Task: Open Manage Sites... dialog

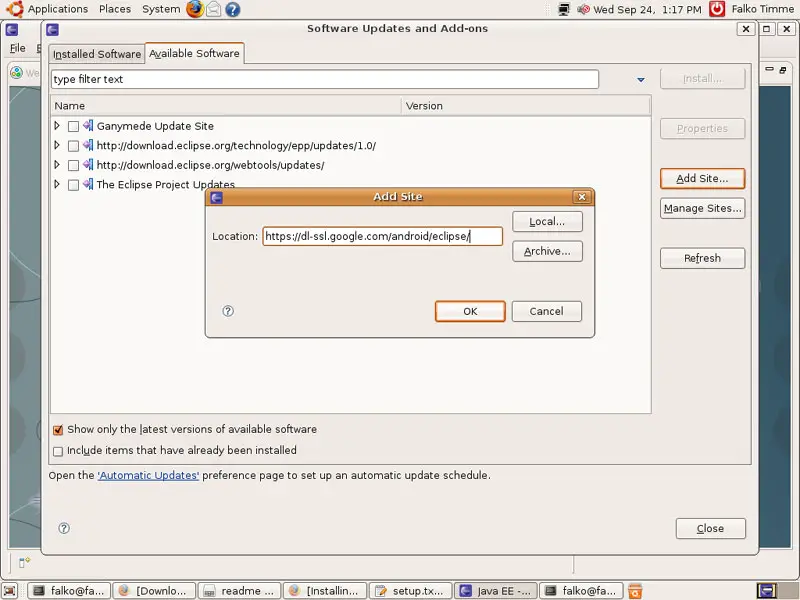Action: pyautogui.click(x=702, y=208)
